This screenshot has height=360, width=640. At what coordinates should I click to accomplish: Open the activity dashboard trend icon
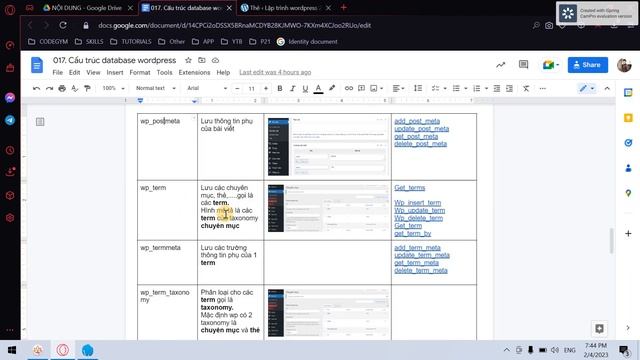500,65
